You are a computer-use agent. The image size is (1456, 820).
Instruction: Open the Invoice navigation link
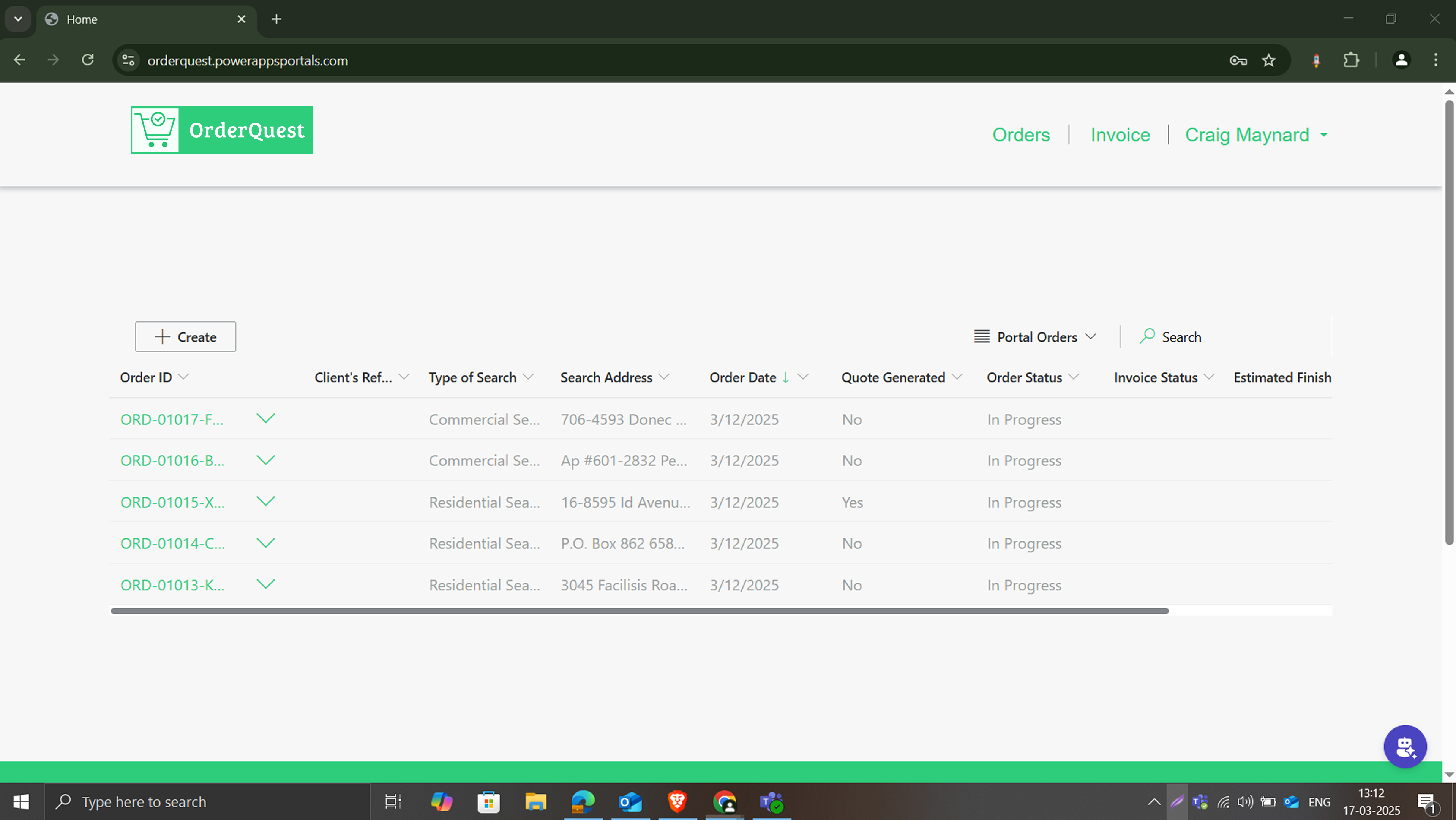(x=1120, y=135)
